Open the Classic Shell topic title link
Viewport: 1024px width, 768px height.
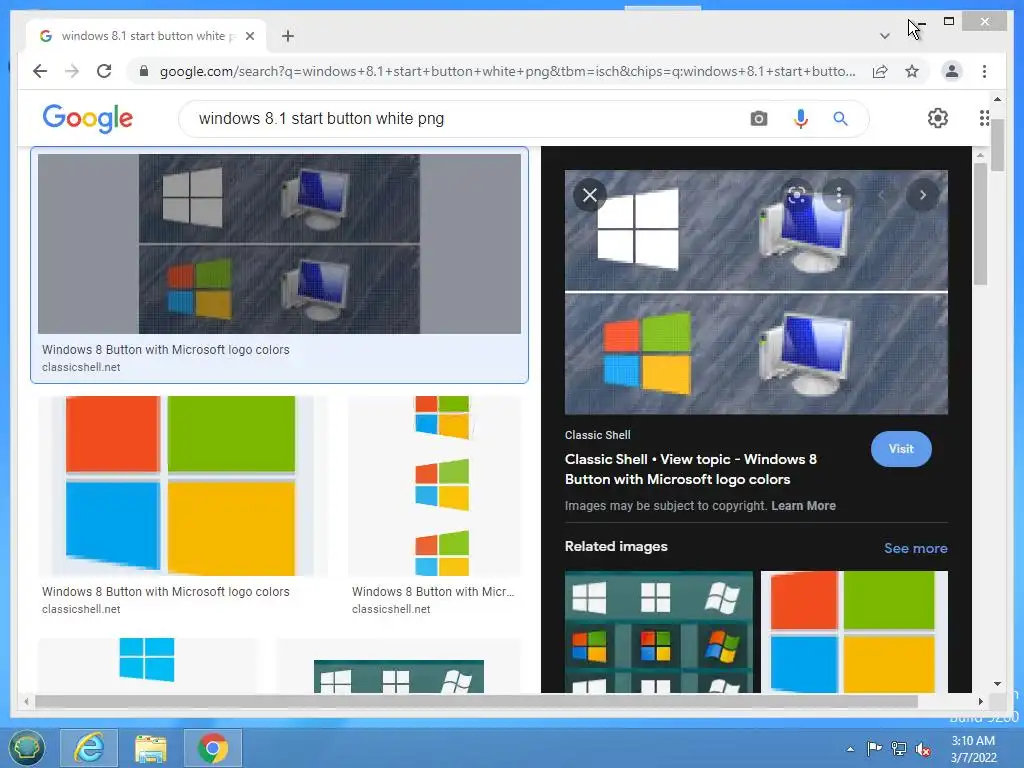tap(691, 469)
